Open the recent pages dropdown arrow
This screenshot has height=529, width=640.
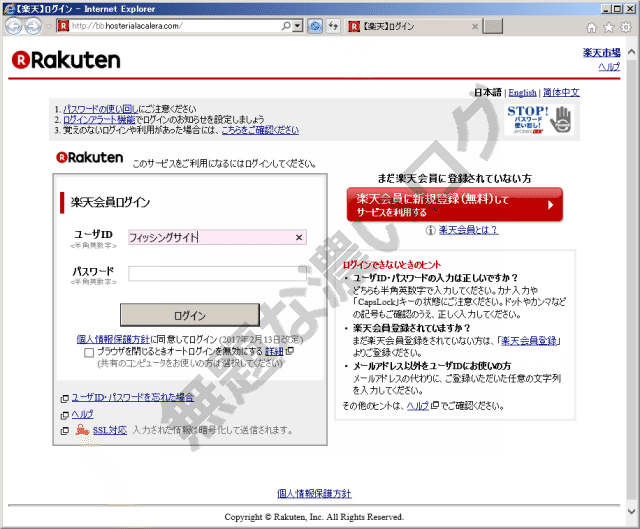coord(48,27)
